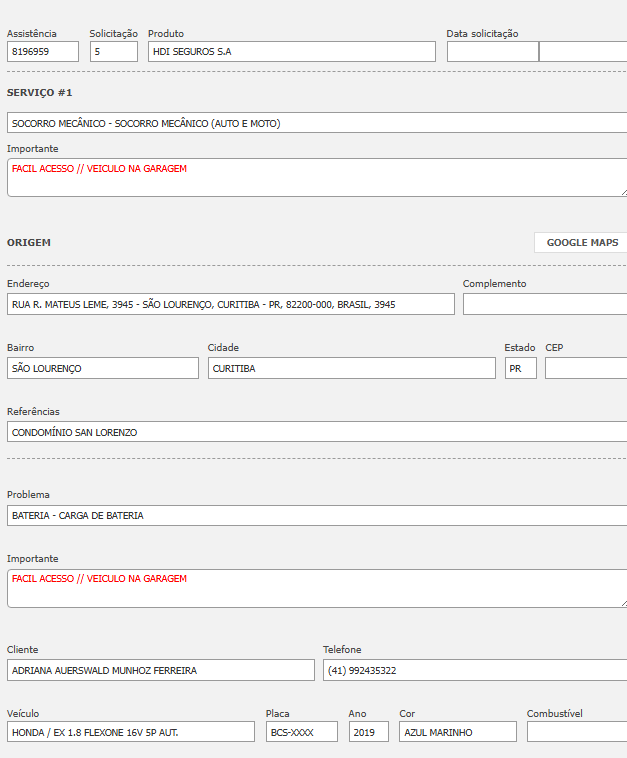
Task: Focus the empty Complemento field
Action: point(544,304)
